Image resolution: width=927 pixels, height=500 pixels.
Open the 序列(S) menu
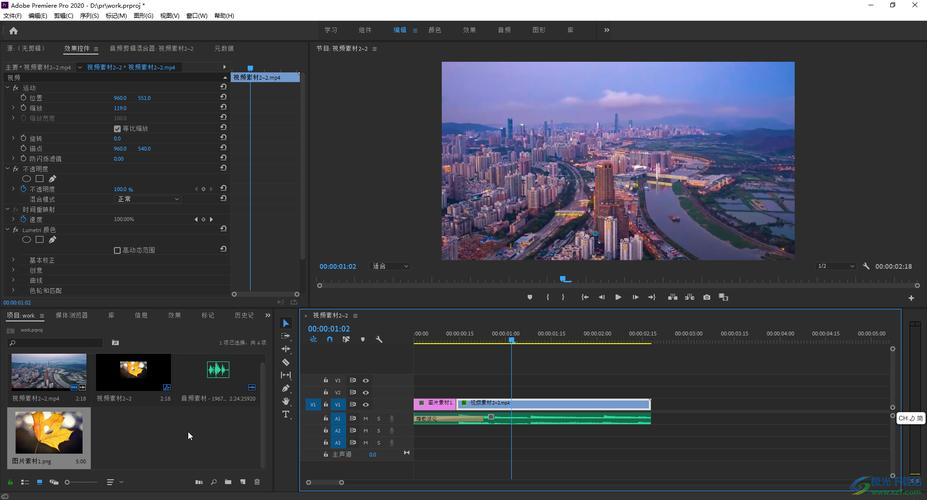coord(90,16)
